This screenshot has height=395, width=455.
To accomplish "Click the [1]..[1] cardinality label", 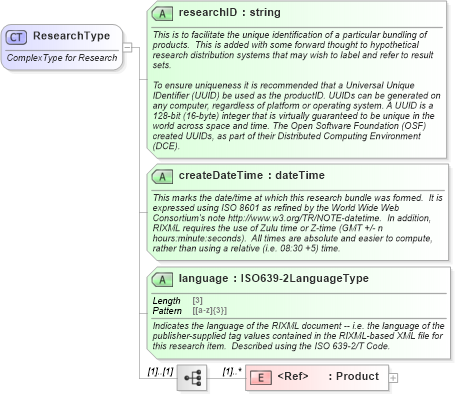I will click(160, 371).
